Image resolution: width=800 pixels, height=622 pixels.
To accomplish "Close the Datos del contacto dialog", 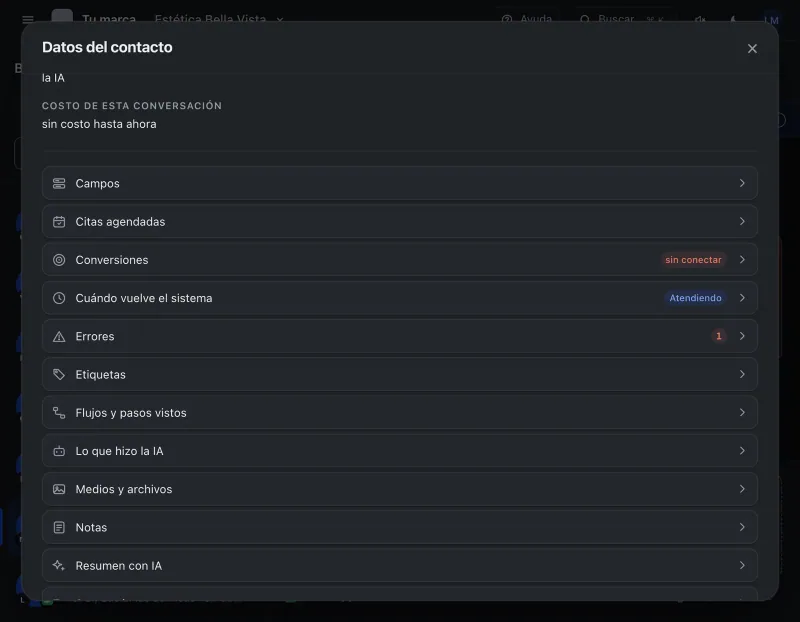I will 752,48.
